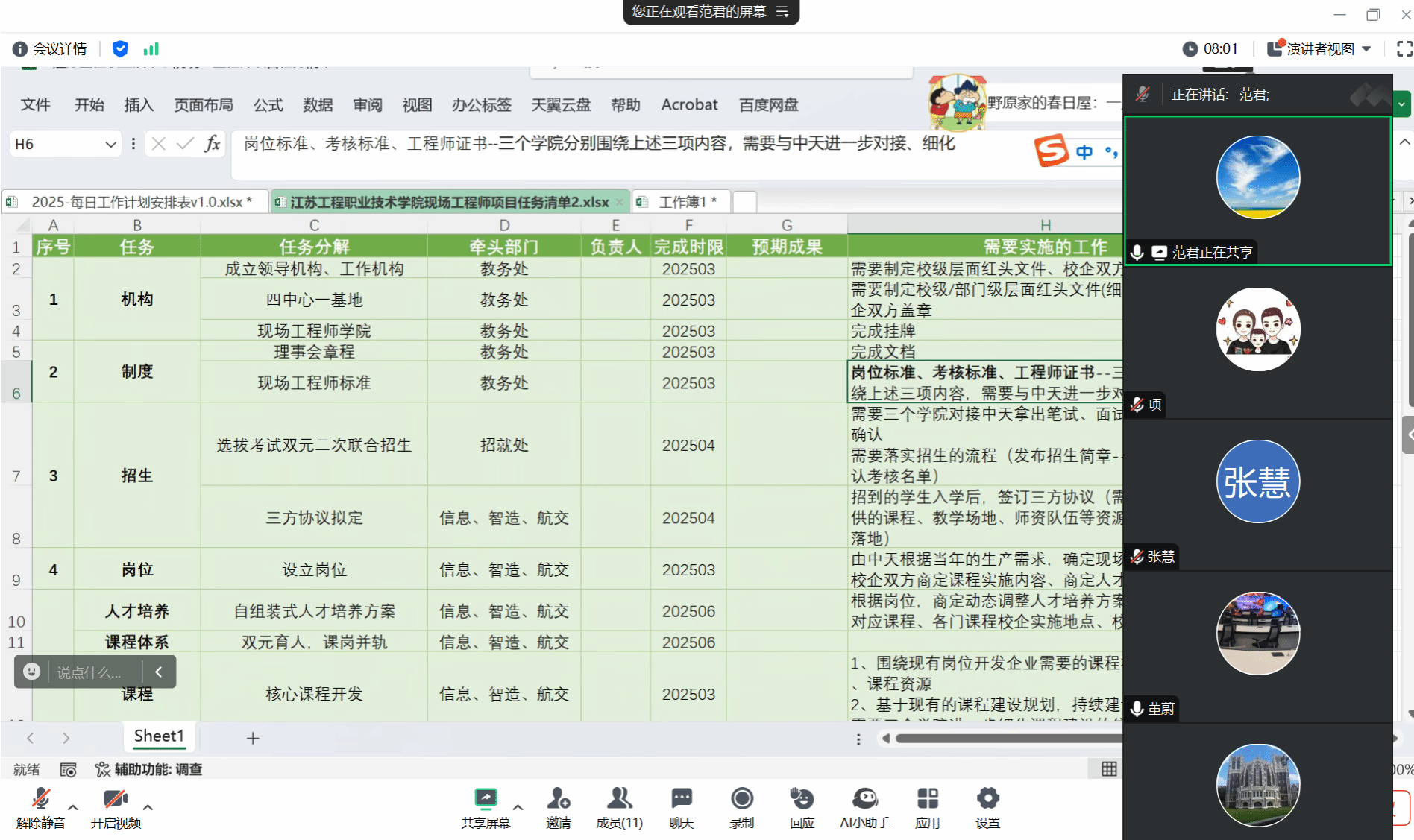This screenshot has width=1414, height=840.
Task: Switch to the 工作簿1 workbook tab
Action: 682,202
